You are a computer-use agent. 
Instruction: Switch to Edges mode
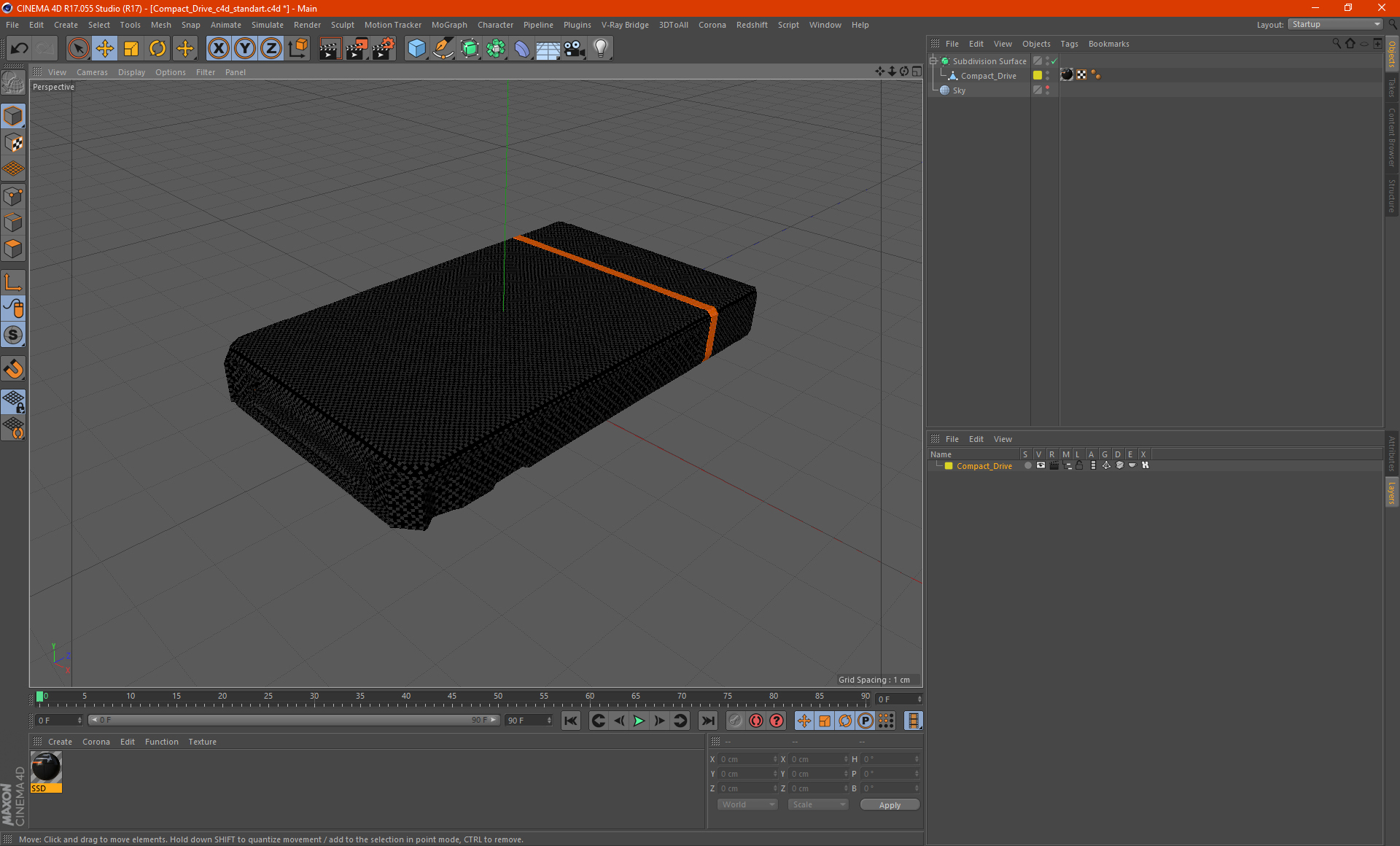(13, 222)
